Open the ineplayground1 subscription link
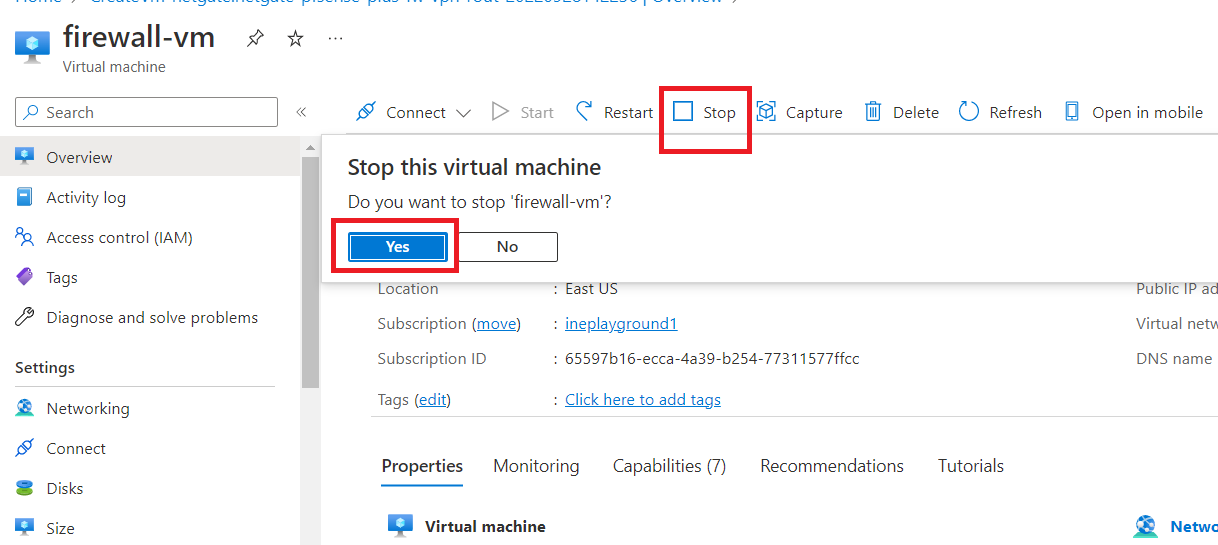1218x545 pixels. [620, 324]
